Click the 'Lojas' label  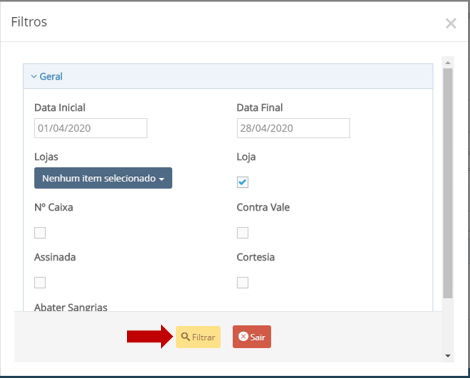46,157
